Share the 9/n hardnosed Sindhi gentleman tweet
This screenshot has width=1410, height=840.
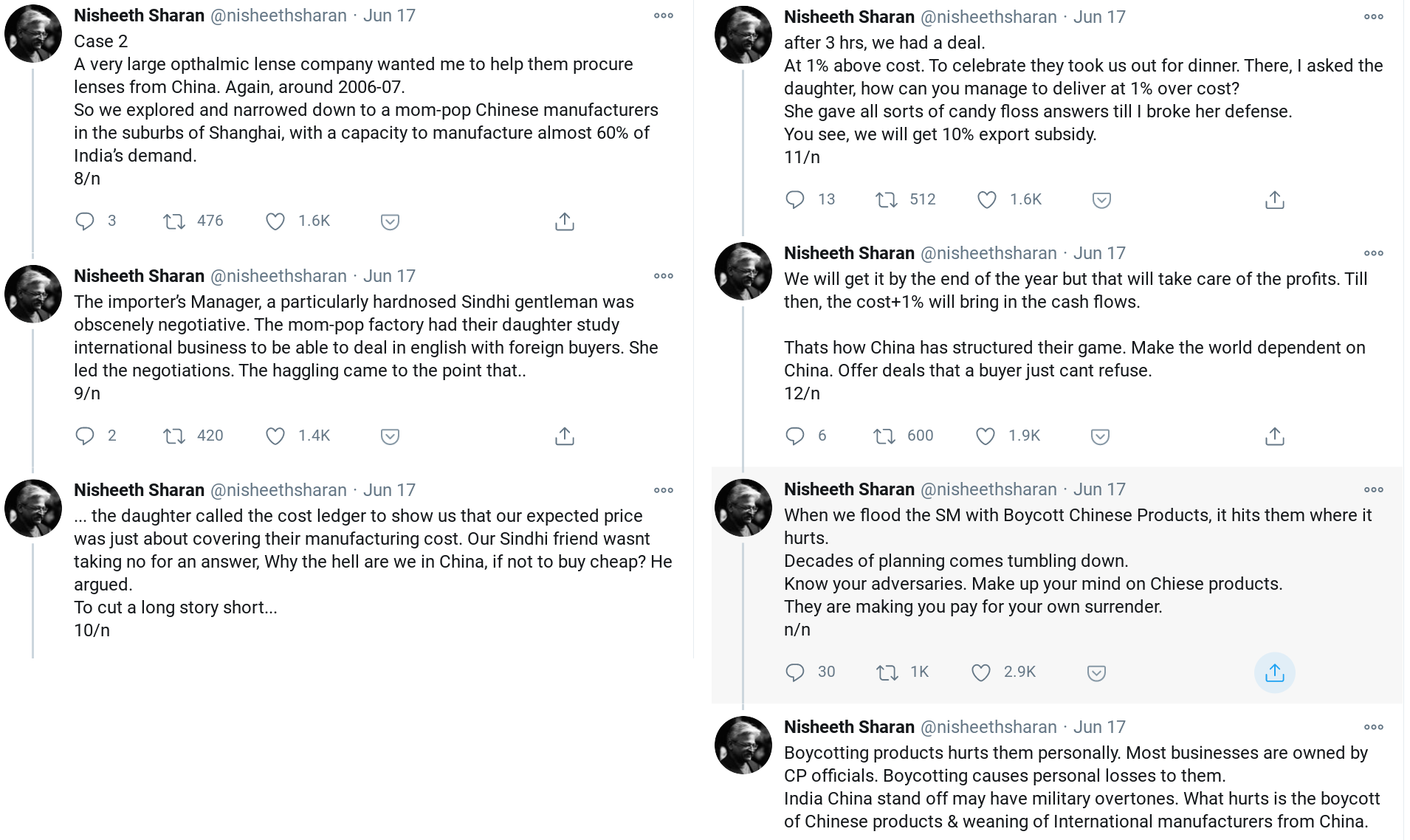pos(564,436)
